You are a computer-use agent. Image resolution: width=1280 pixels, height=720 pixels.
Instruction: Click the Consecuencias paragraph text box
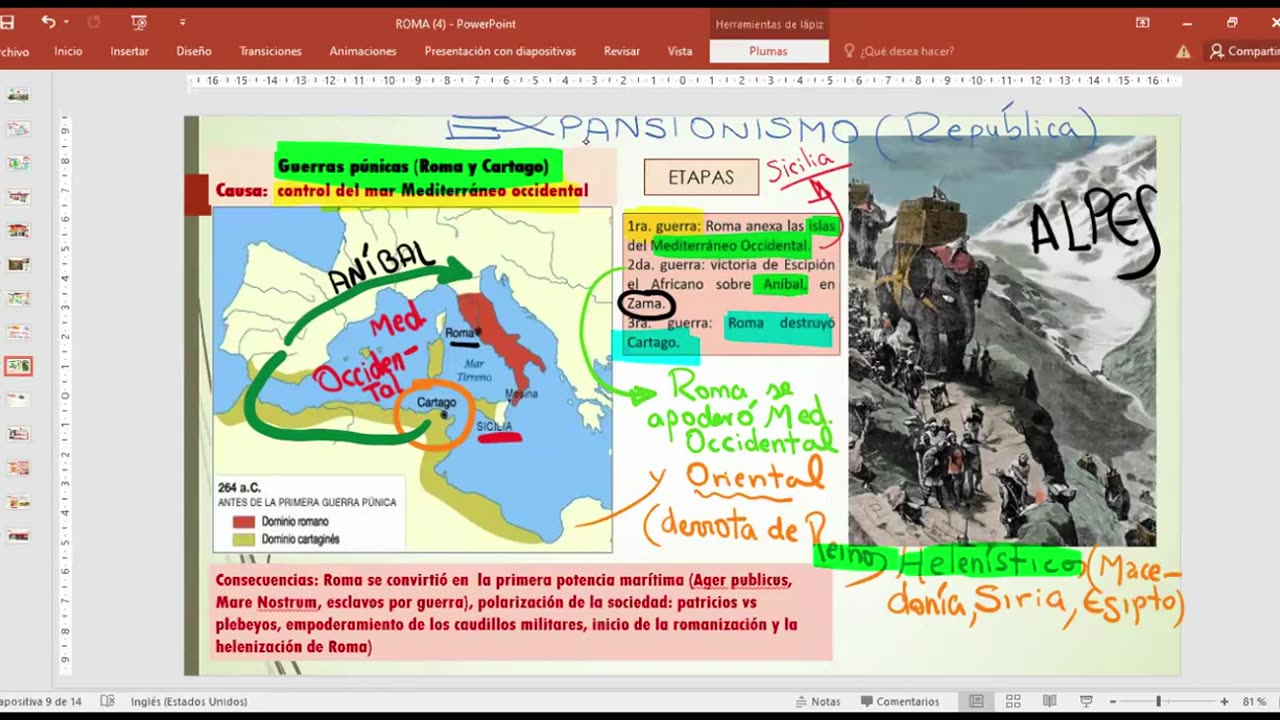520,614
